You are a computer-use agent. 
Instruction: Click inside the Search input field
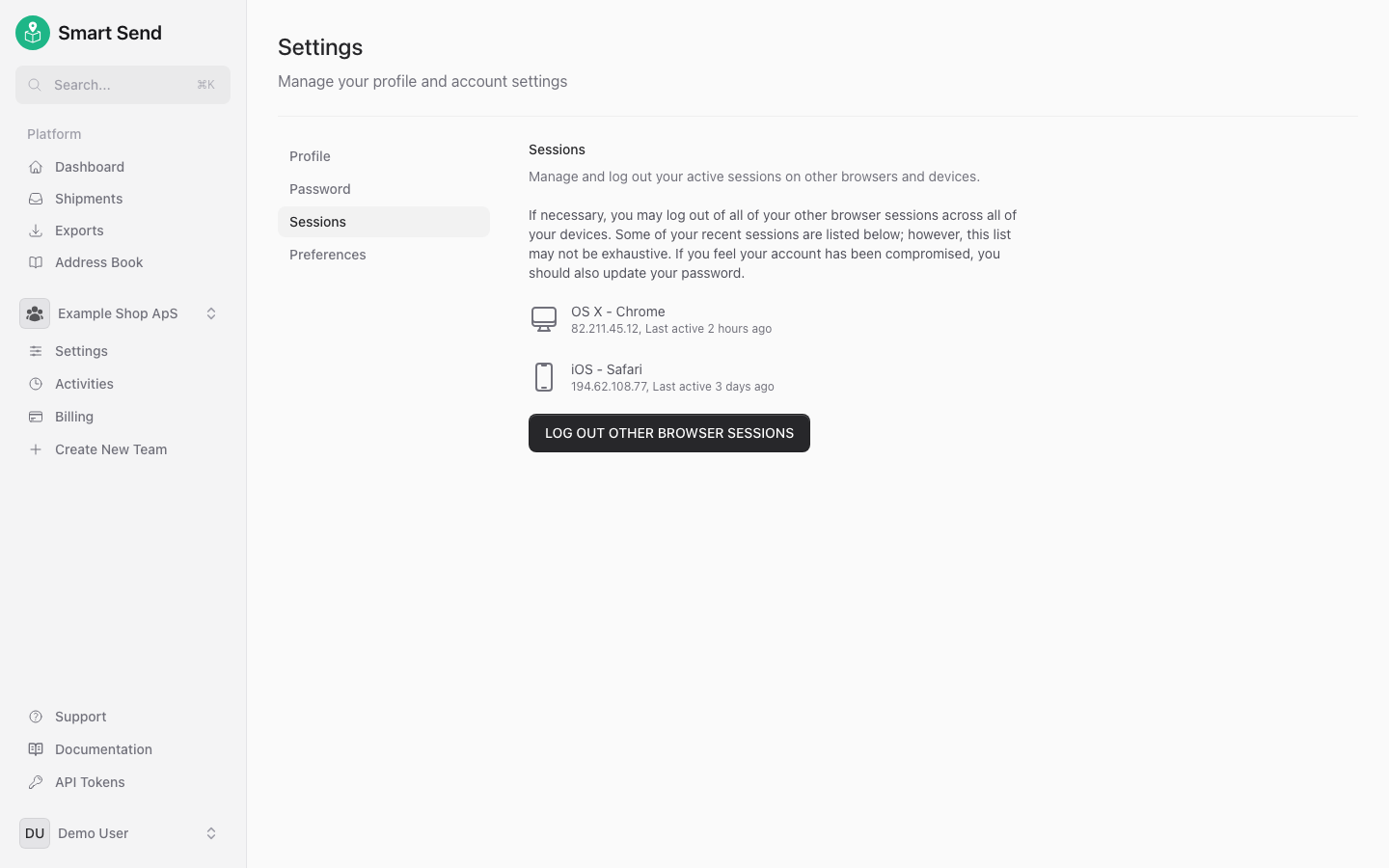pos(123,85)
